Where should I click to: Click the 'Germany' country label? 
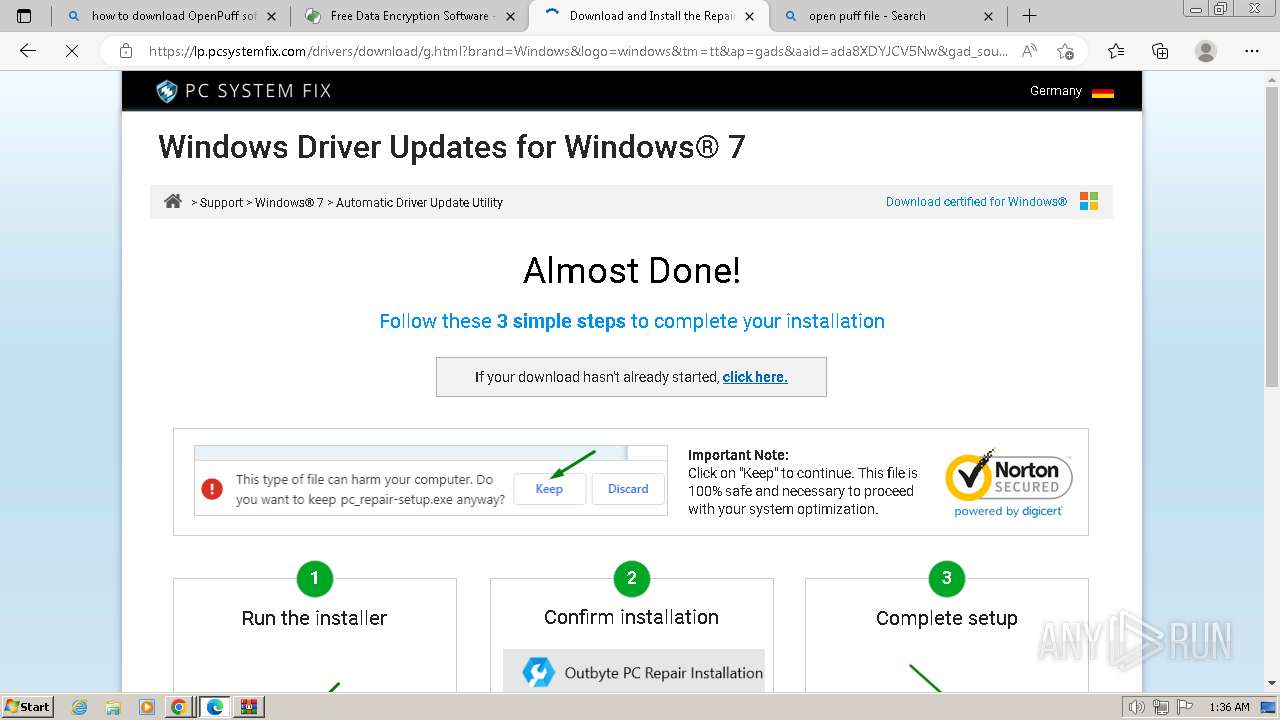point(1056,91)
